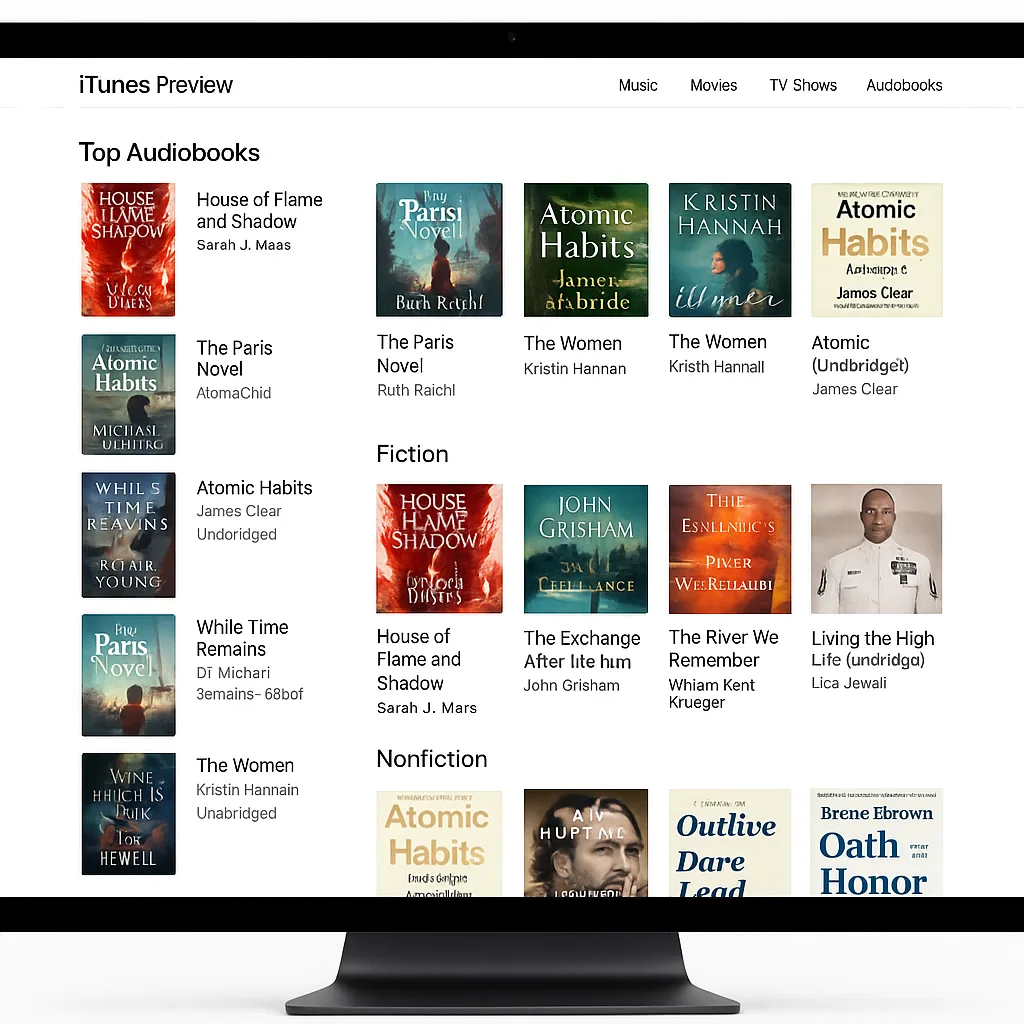1024x1024 pixels.
Task: Click the Fiction section heading
Action: pyautogui.click(x=412, y=454)
